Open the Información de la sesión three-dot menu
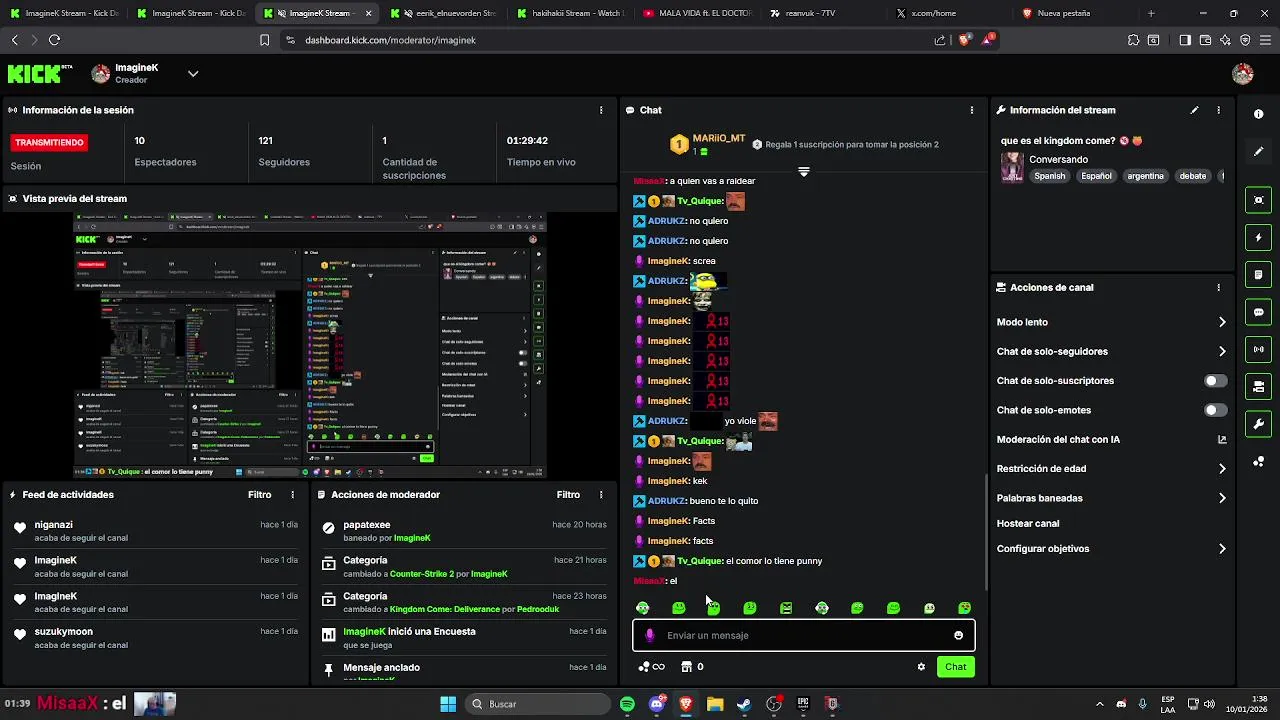1280x720 pixels. pos(601,110)
